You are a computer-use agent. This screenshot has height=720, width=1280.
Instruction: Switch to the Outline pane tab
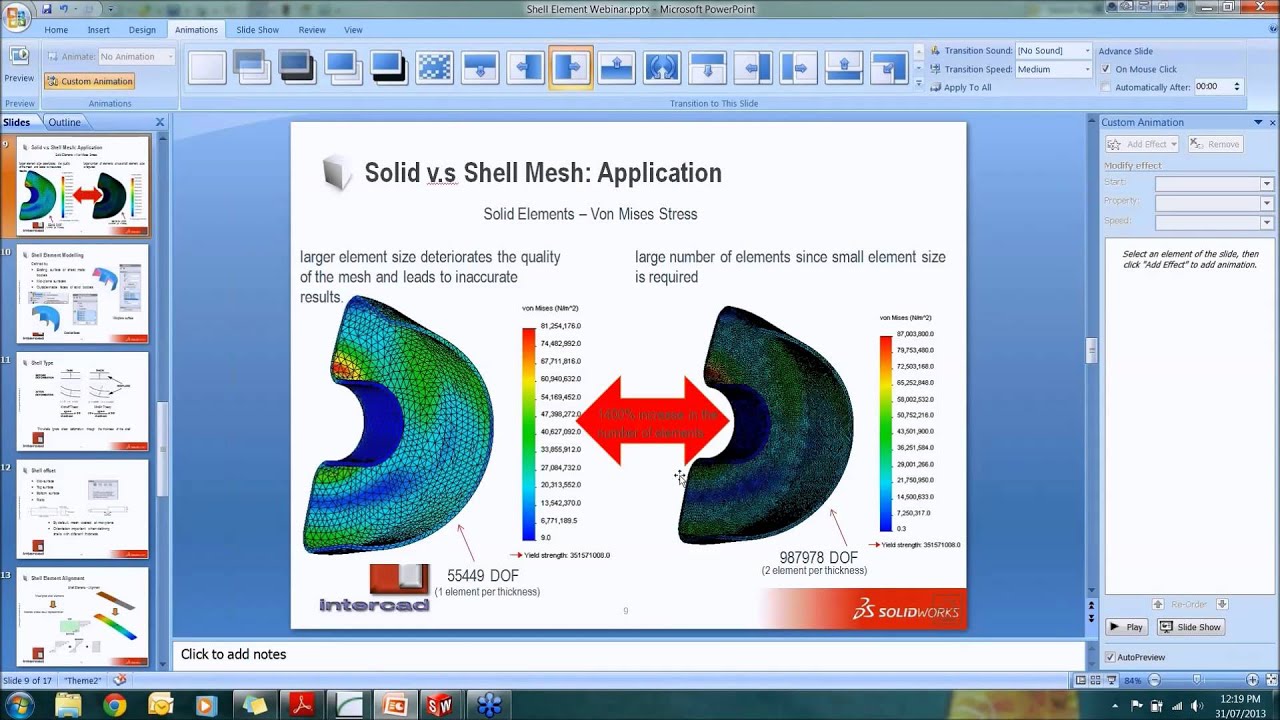click(x=64, y=122)
